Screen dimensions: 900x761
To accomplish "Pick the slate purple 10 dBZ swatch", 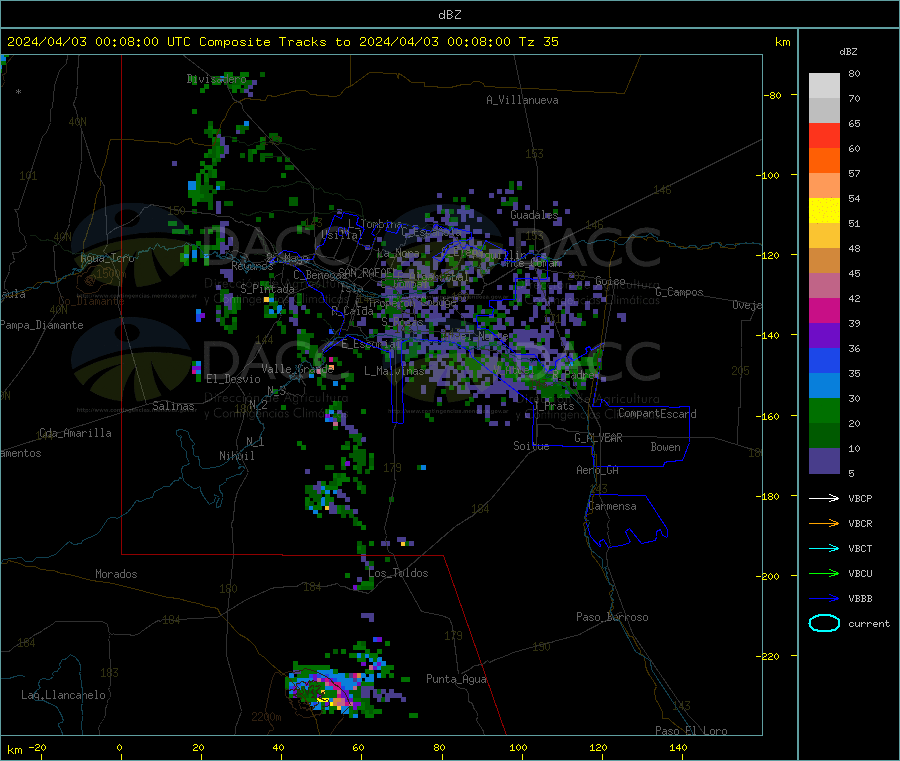I will 824,461.
